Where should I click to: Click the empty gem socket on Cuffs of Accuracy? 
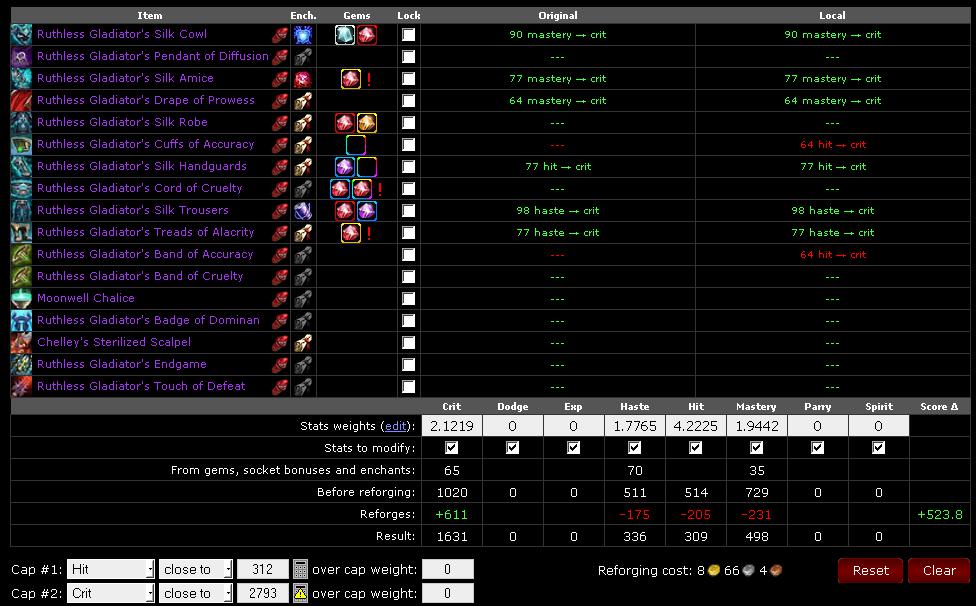click(356, 144)
